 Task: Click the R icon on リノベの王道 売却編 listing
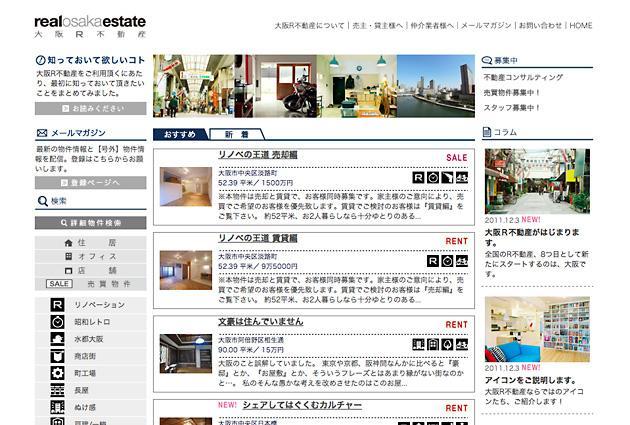point(418,178)
